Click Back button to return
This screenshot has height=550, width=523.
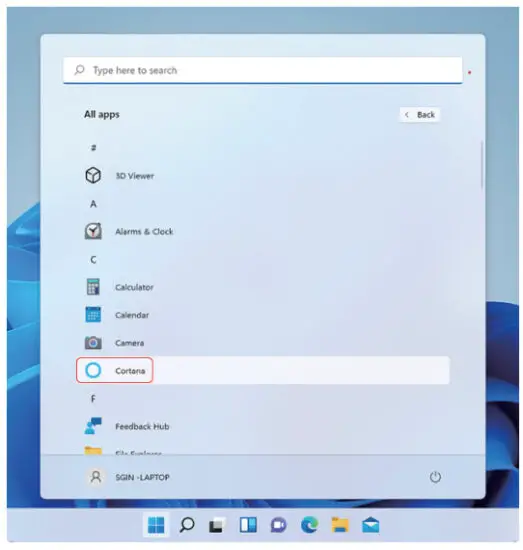point(420,115)
